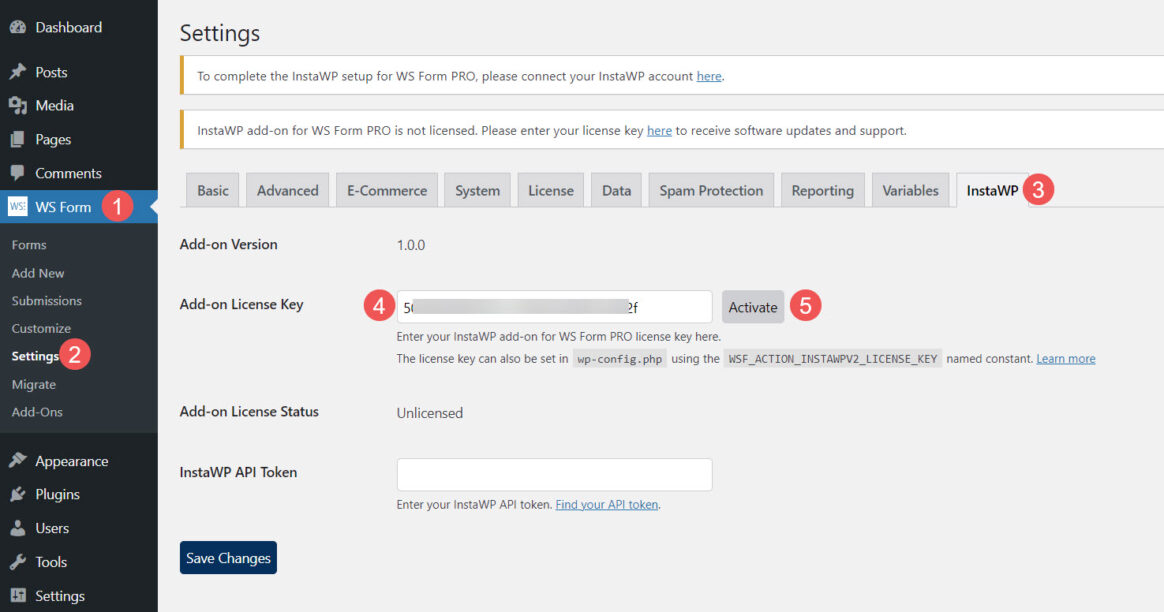1164x612 pixels.
Task: Open the System tab
Action: [477, 190]
